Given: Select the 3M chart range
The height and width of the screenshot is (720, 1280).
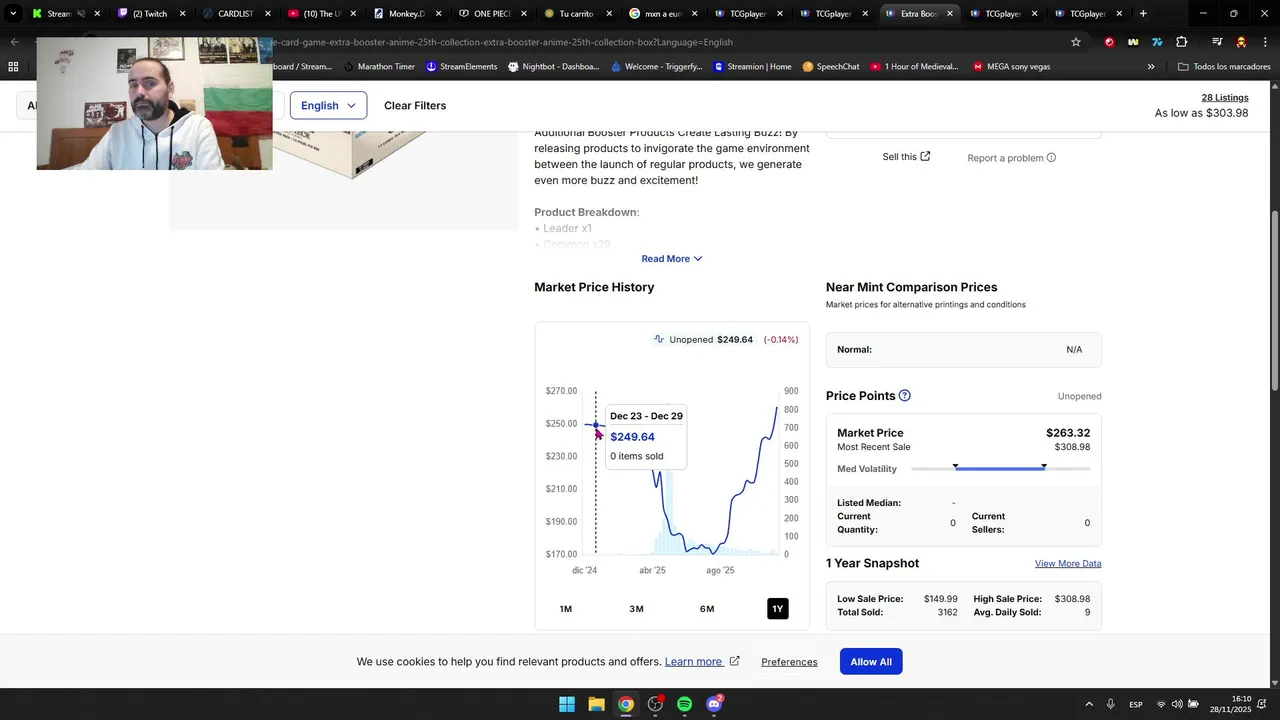Looking at the screenshot, I should (x=636, y=609).
